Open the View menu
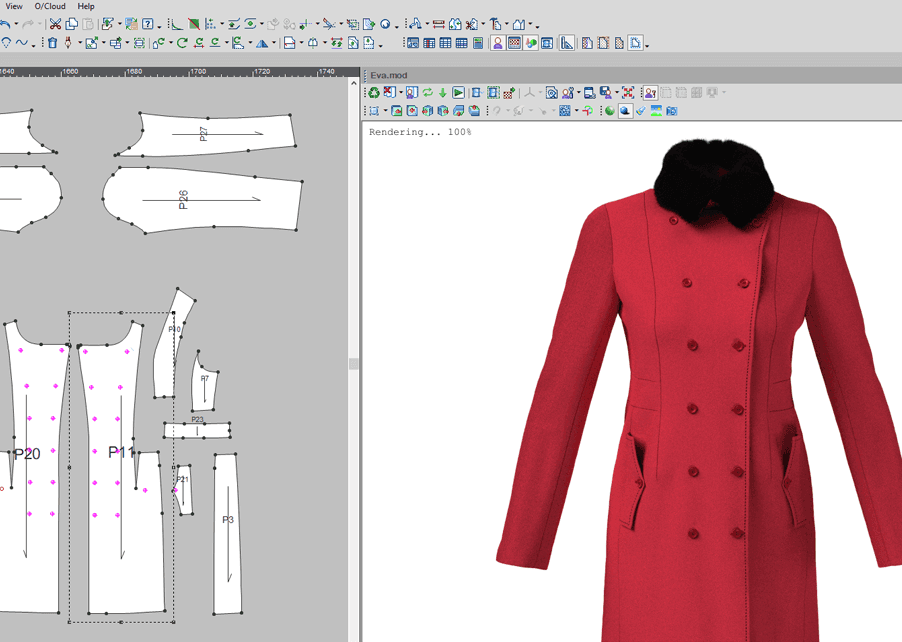902x642 pixels. [x=12, y=6]
